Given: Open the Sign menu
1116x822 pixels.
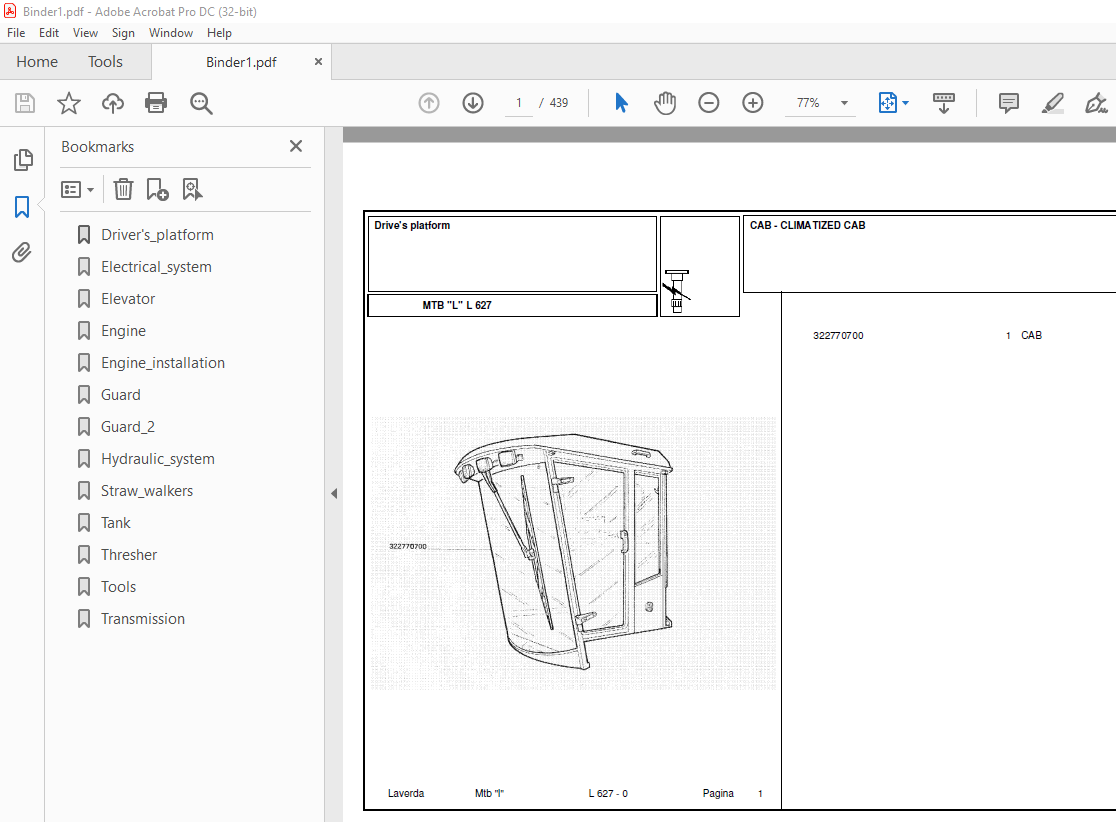Looking at the screenshot, I should point(123,33).
